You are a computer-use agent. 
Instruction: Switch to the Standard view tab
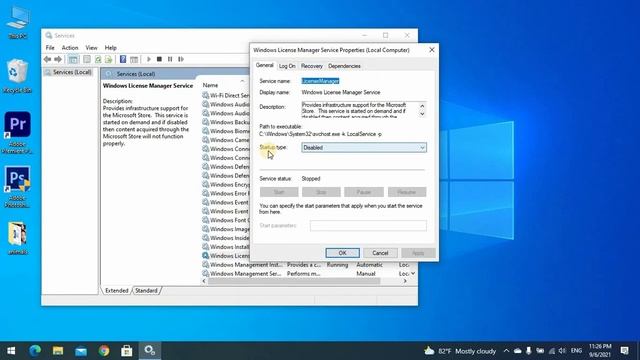pyautogui.click(x=146, y=291)
